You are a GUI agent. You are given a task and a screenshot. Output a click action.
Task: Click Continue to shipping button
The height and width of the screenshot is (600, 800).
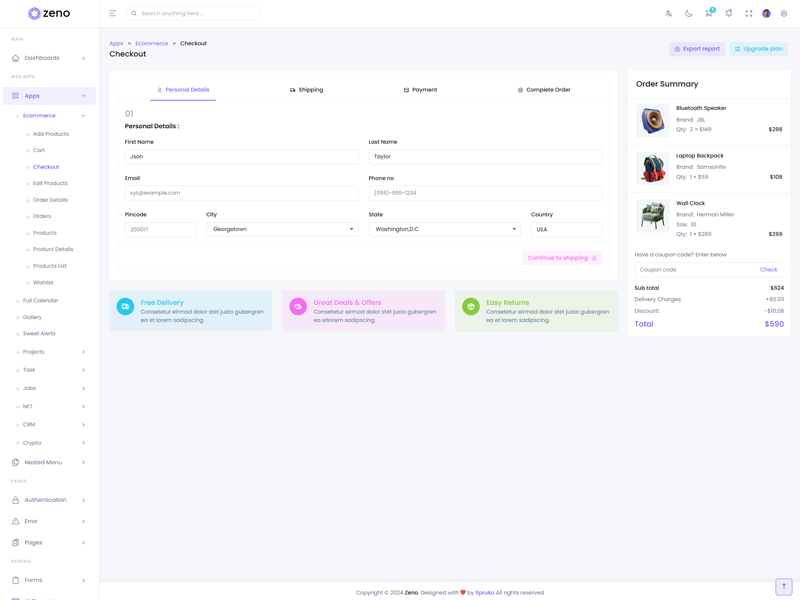point(562,258)
